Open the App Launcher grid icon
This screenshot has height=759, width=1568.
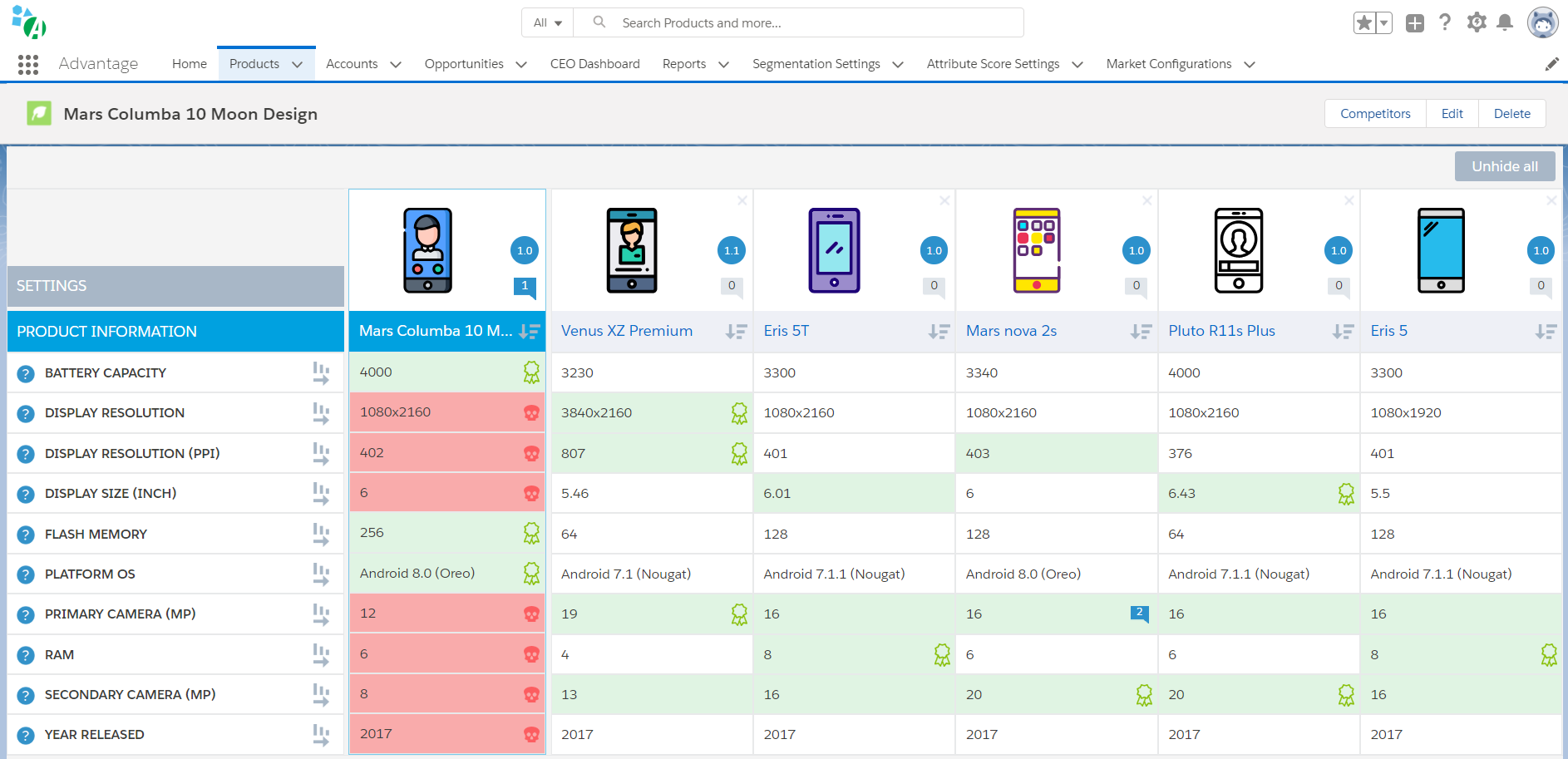pyautogui.click(x=28, y=64)
